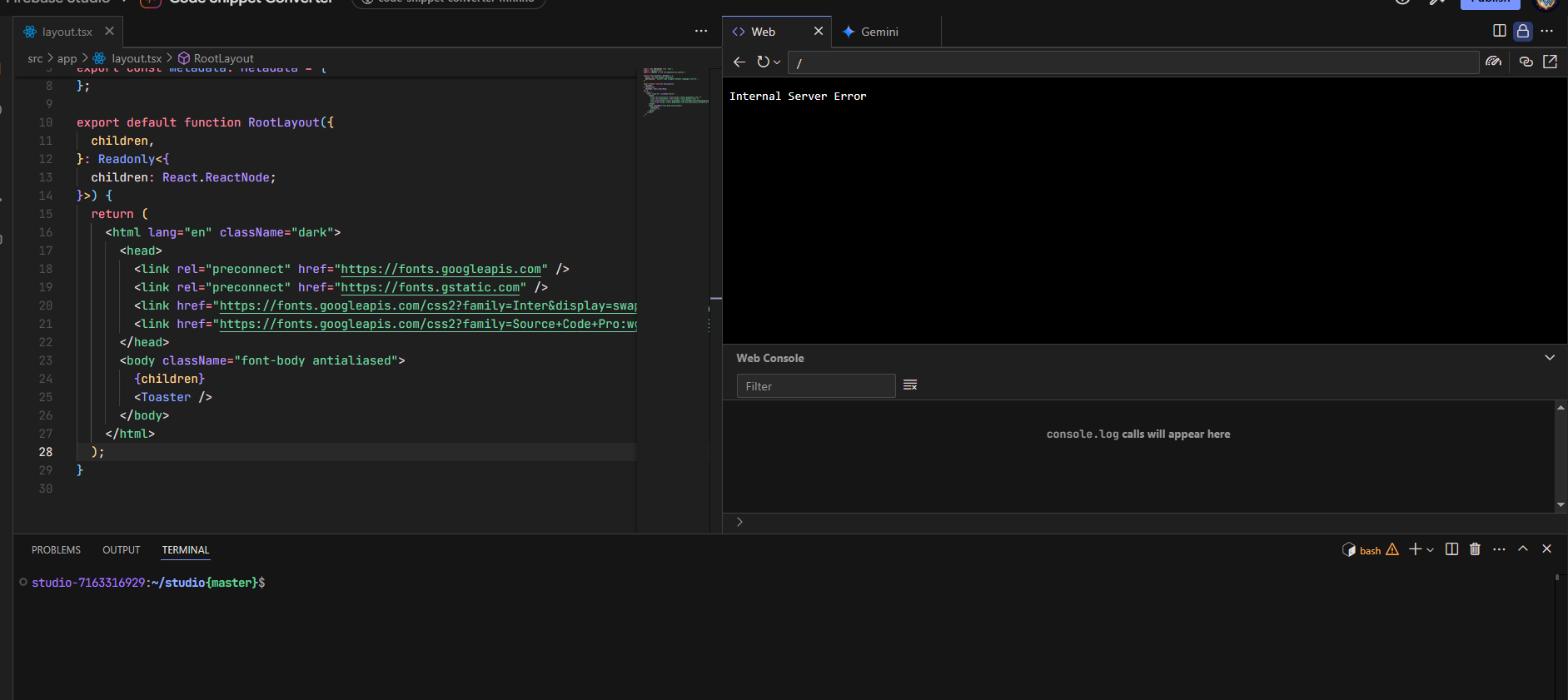The height and width of the screenshot is (700, 1568).
Task: Click the back arrow in the web preview
Action: point(739,62)
